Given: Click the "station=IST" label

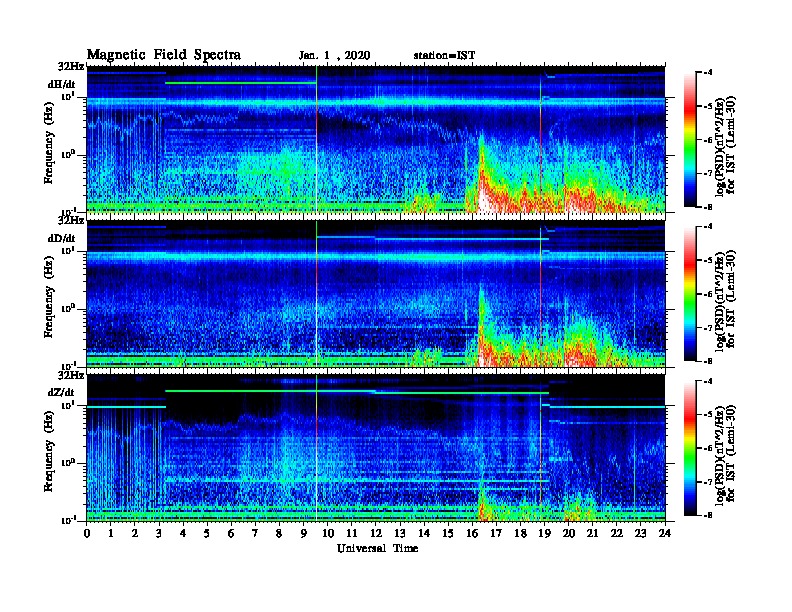Looking at the screenshot, I should tap(444, 56).
